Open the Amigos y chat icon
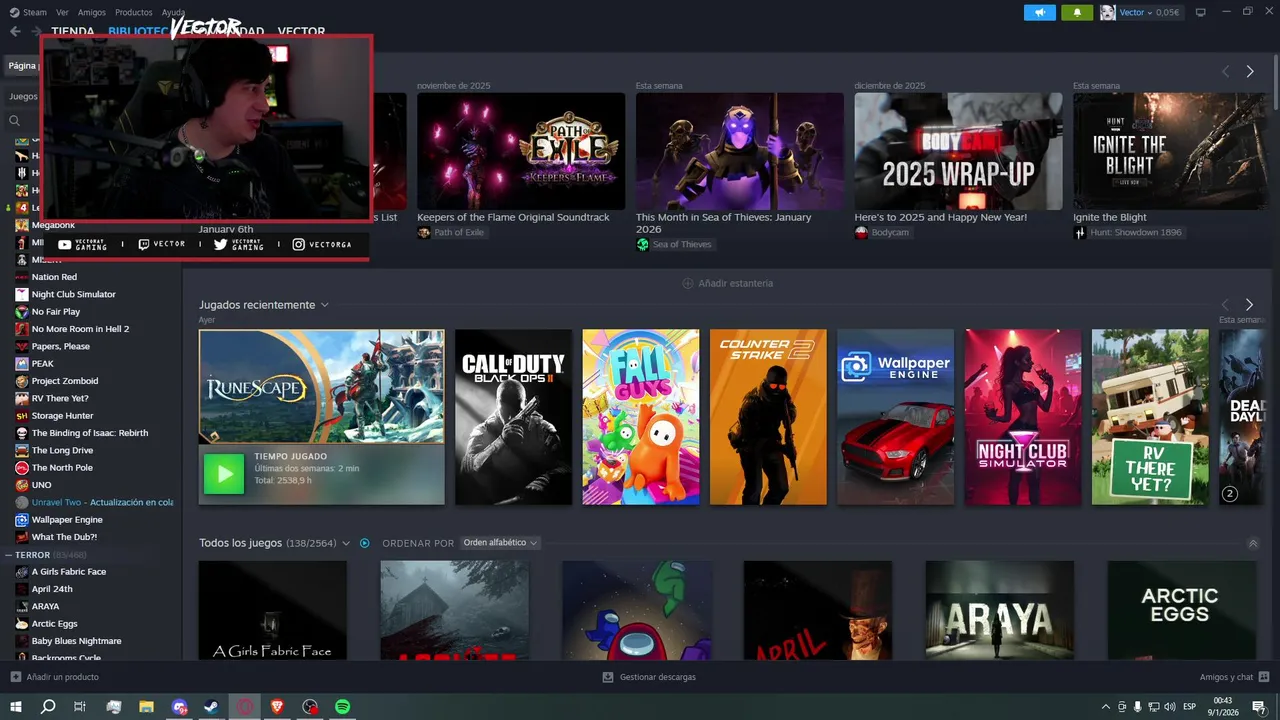This screenshot has width=1280, height=720. 1263,677
